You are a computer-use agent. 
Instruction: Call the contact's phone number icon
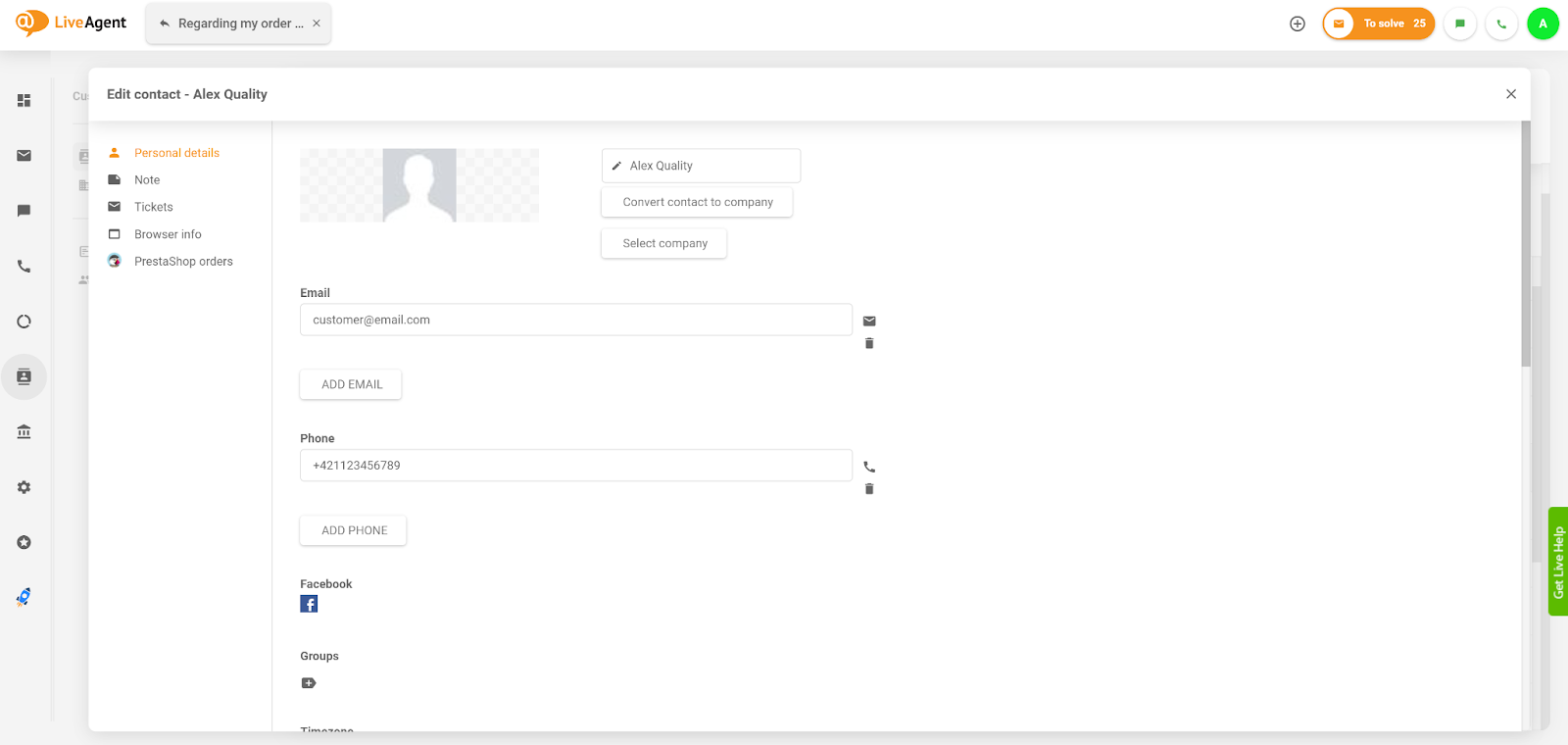click(x=869, y=467)
